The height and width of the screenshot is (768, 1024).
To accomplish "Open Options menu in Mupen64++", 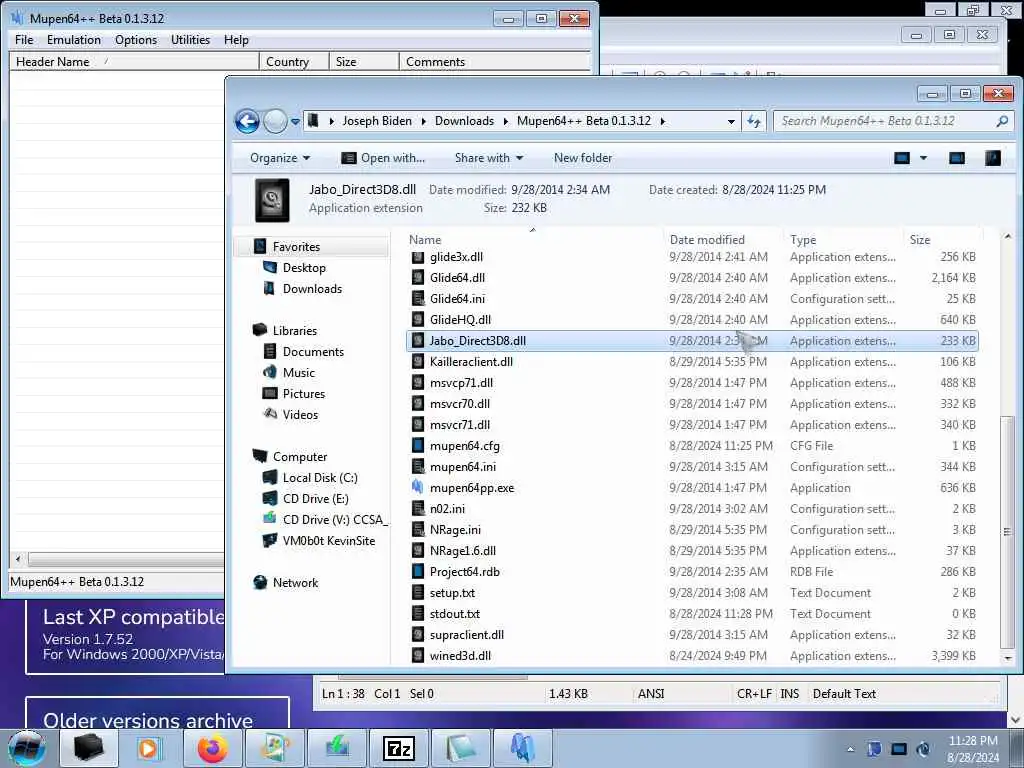I will pos(136,40).
